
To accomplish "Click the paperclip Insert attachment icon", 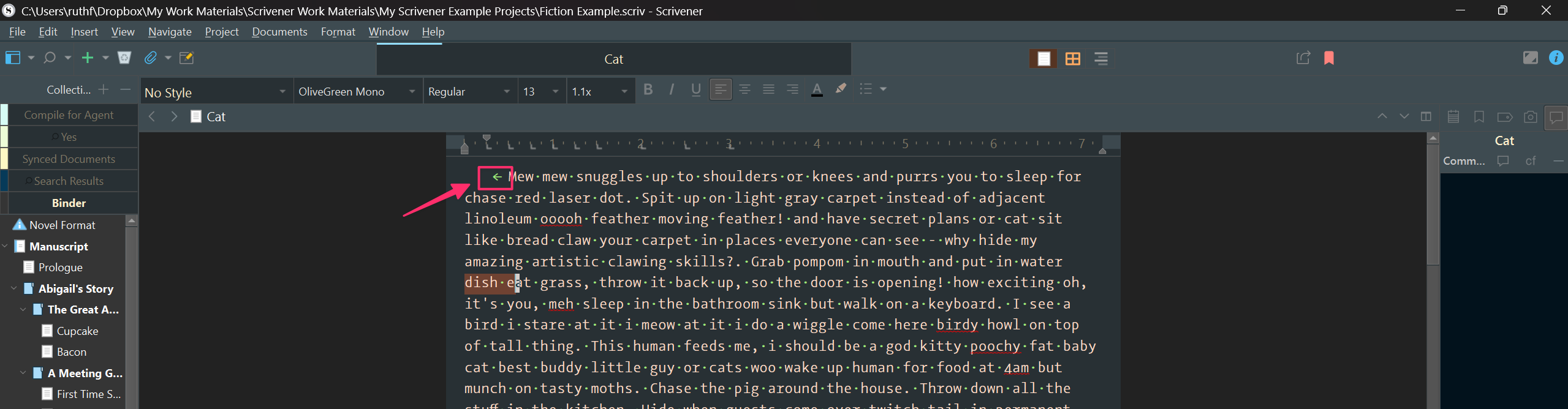I will pos(150,58).
